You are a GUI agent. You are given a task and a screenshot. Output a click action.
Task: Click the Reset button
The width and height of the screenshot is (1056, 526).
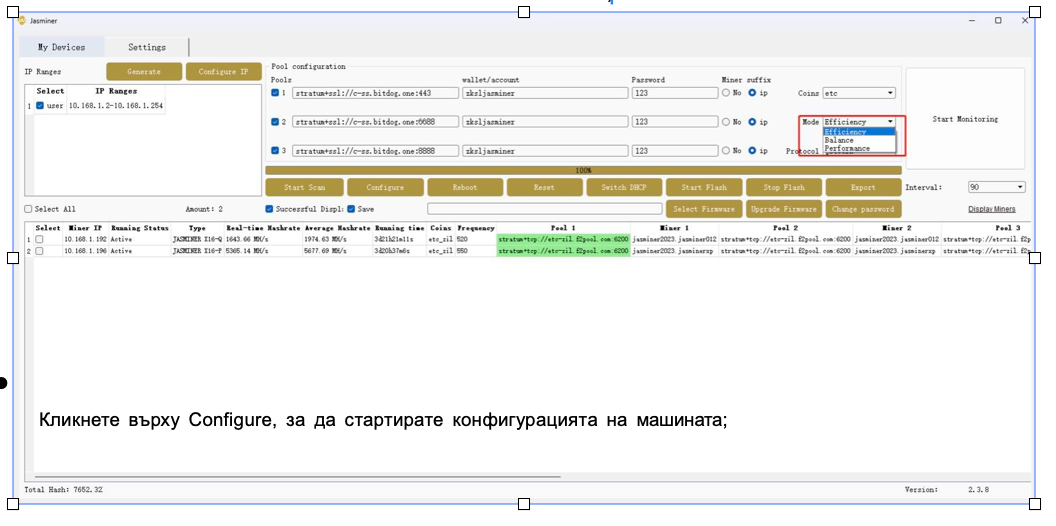544,187
